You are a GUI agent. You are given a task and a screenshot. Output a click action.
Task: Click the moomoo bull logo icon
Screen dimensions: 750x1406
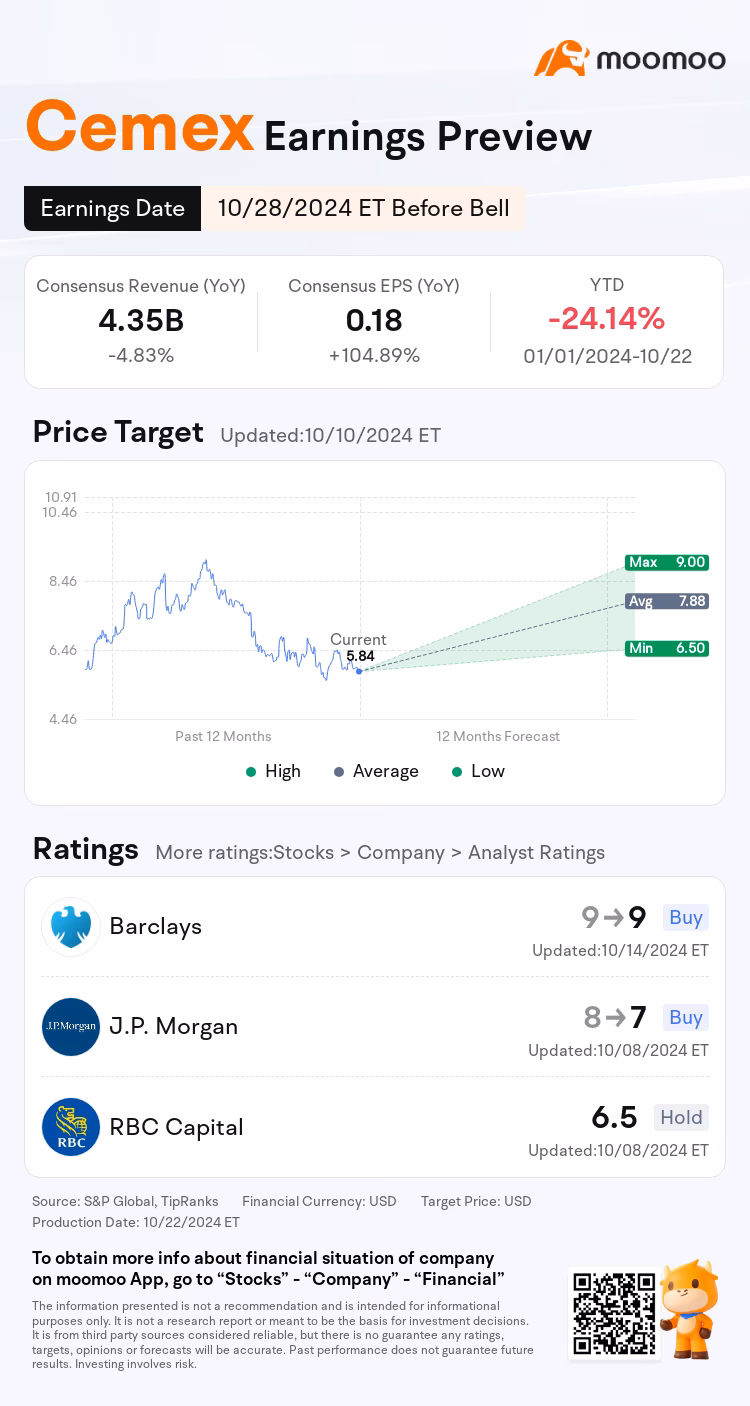click(560, 59)
